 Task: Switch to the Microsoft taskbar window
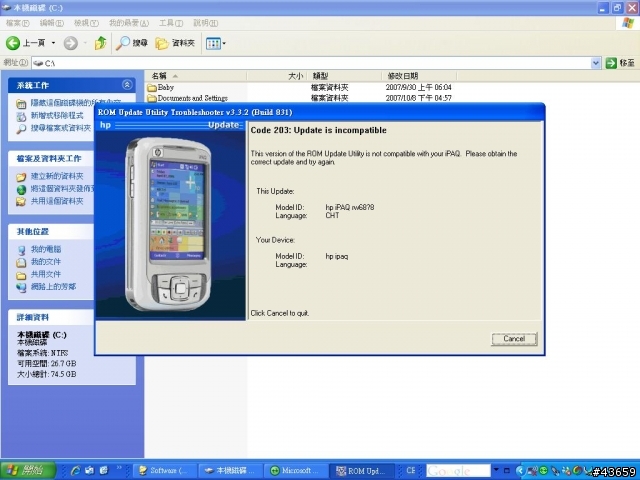pyautogui.click(x=296, y=471)
